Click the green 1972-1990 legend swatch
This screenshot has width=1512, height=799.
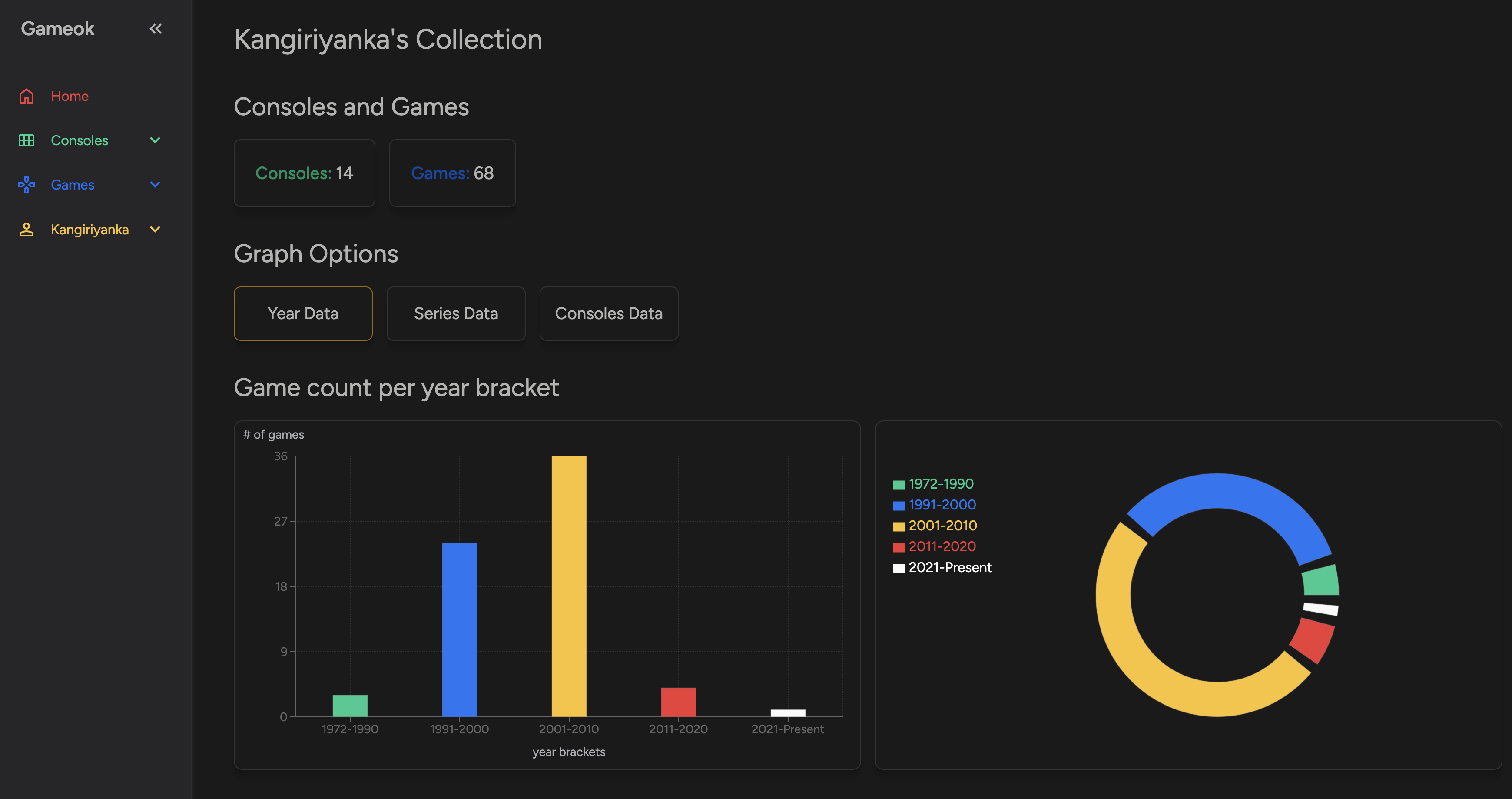coord(899,485)
